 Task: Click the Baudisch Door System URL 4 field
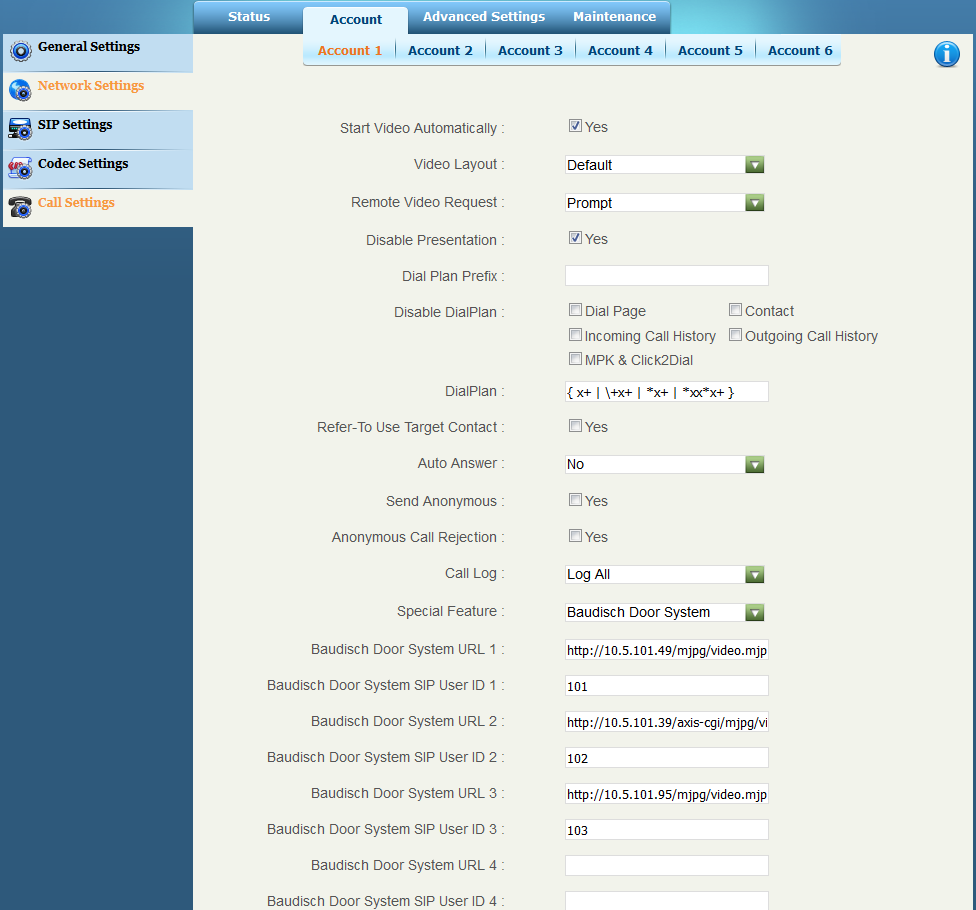[666, 866]
